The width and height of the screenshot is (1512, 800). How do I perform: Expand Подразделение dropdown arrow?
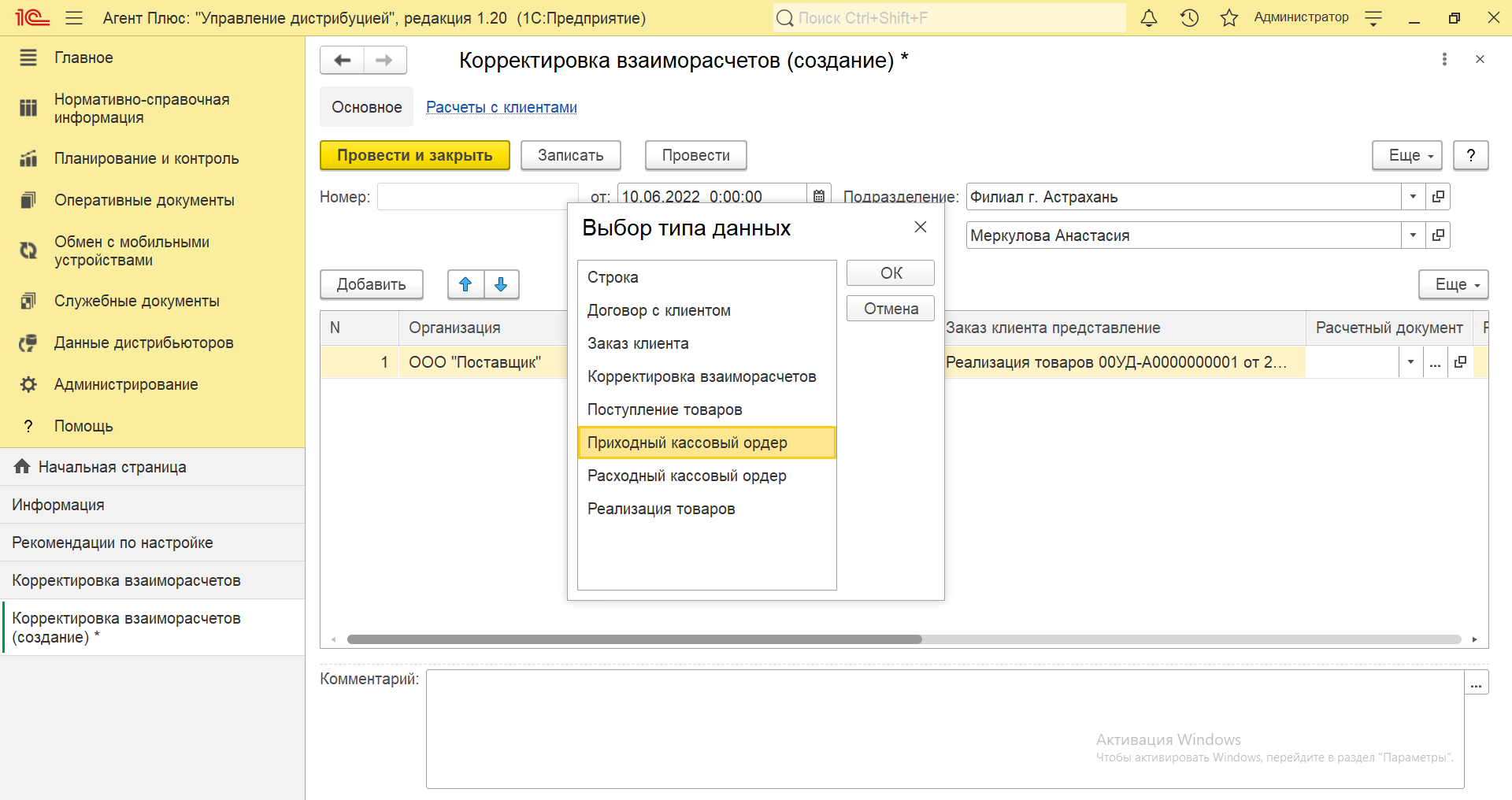point(1413,197)
